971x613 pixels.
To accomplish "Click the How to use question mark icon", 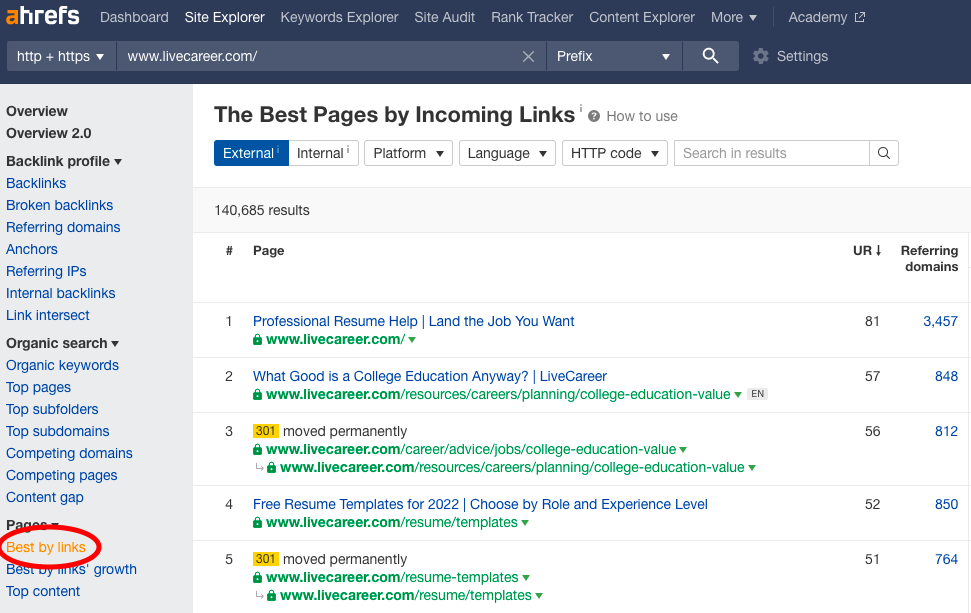I will (594, 116).
